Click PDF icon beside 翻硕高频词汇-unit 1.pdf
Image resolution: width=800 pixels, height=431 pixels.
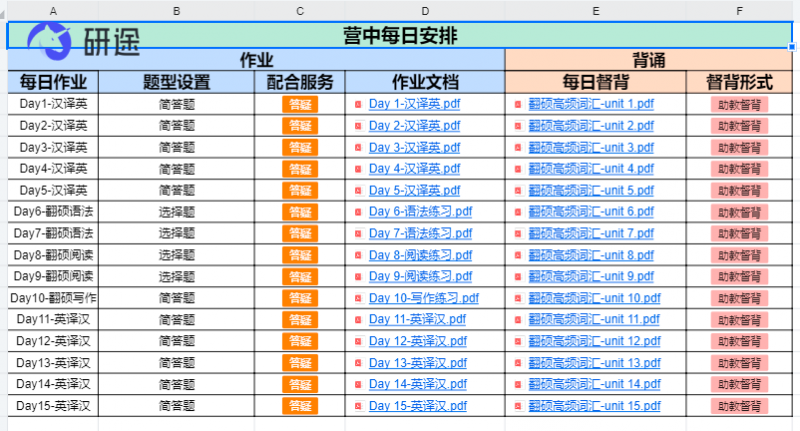tap(518, 105)
